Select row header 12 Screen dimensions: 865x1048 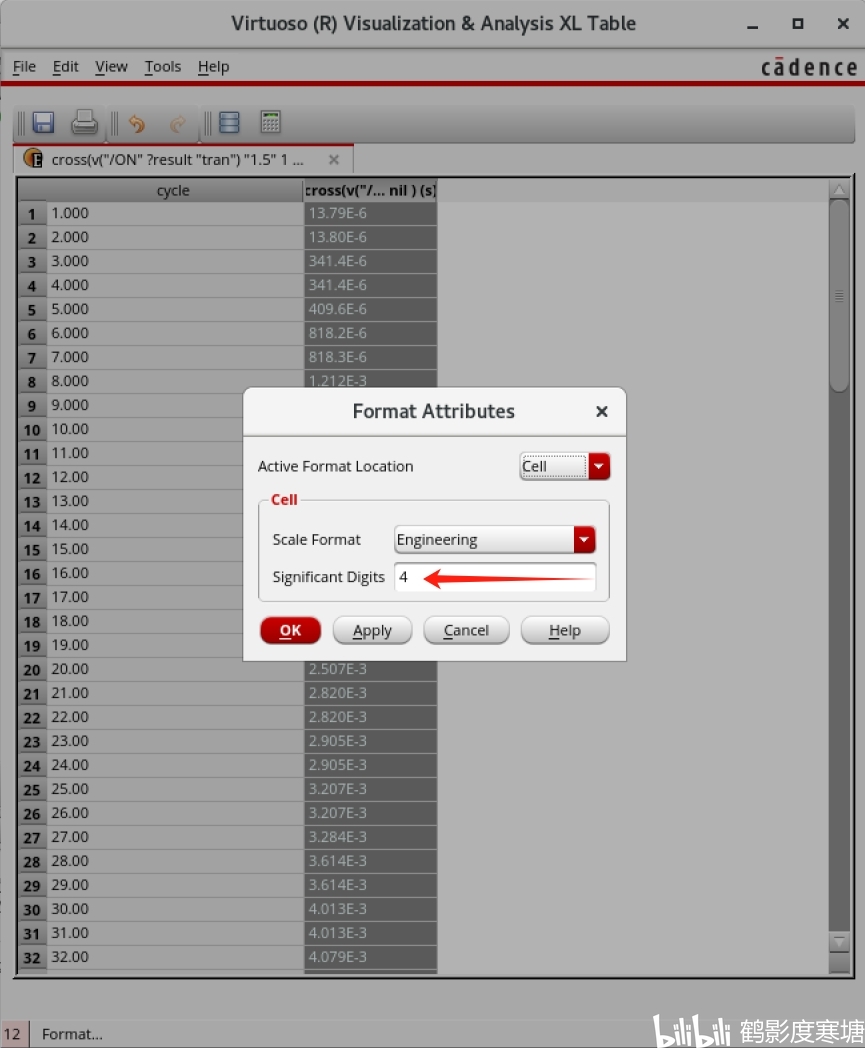pyautogui.click(x=31, y=478)
